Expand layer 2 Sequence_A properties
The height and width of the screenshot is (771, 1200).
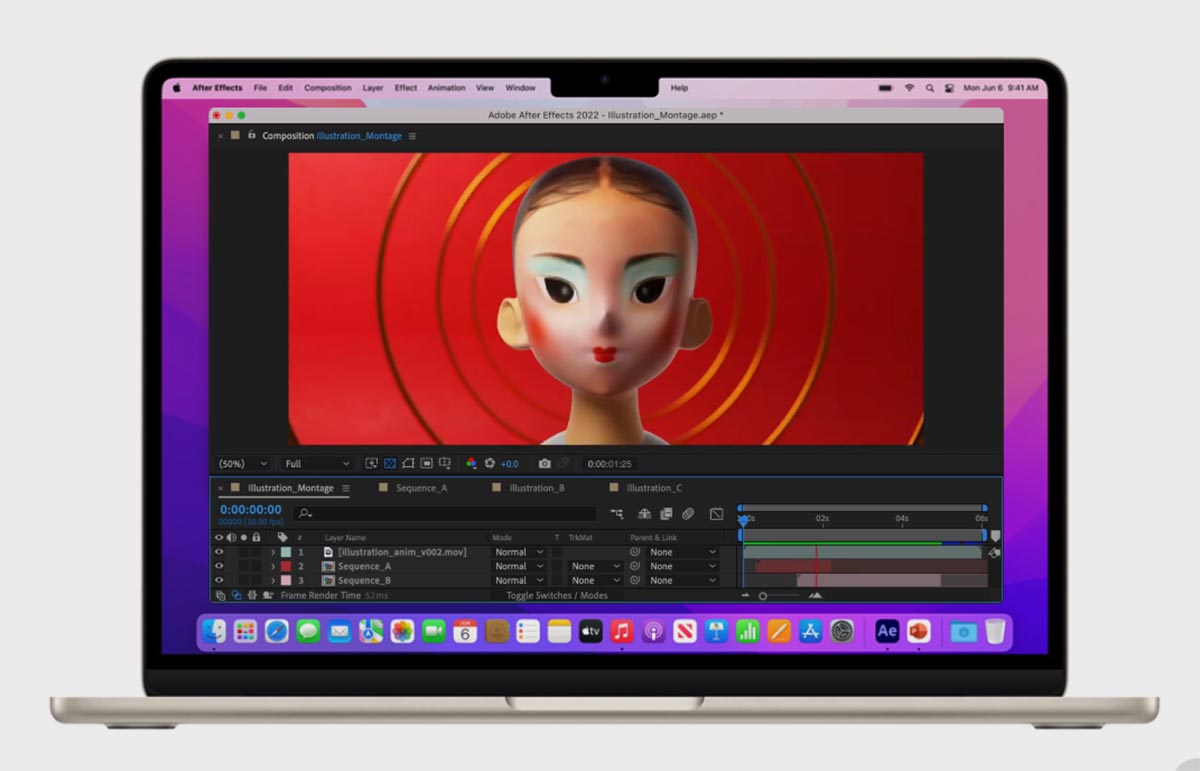point(273,566)
